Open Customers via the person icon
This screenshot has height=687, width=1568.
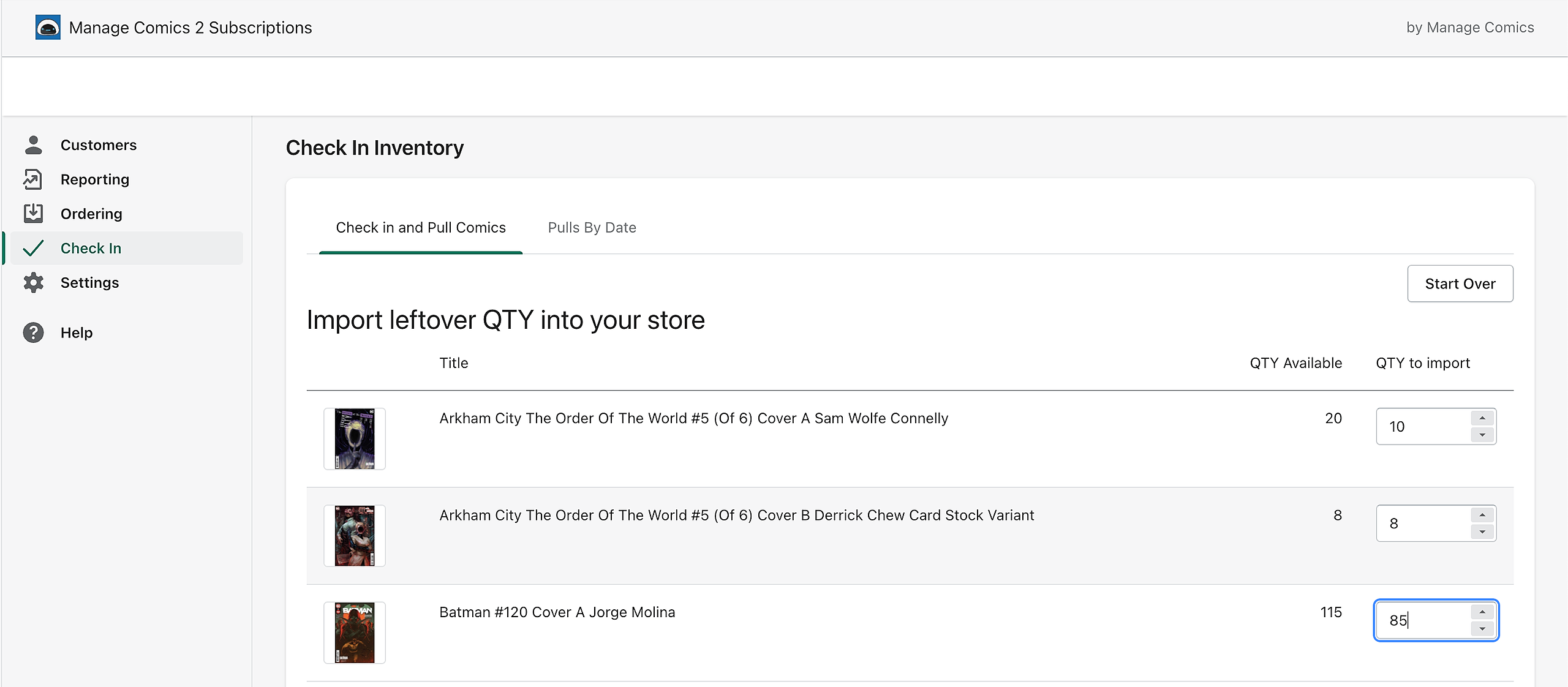pyautogui.click(x=33, y=145)
